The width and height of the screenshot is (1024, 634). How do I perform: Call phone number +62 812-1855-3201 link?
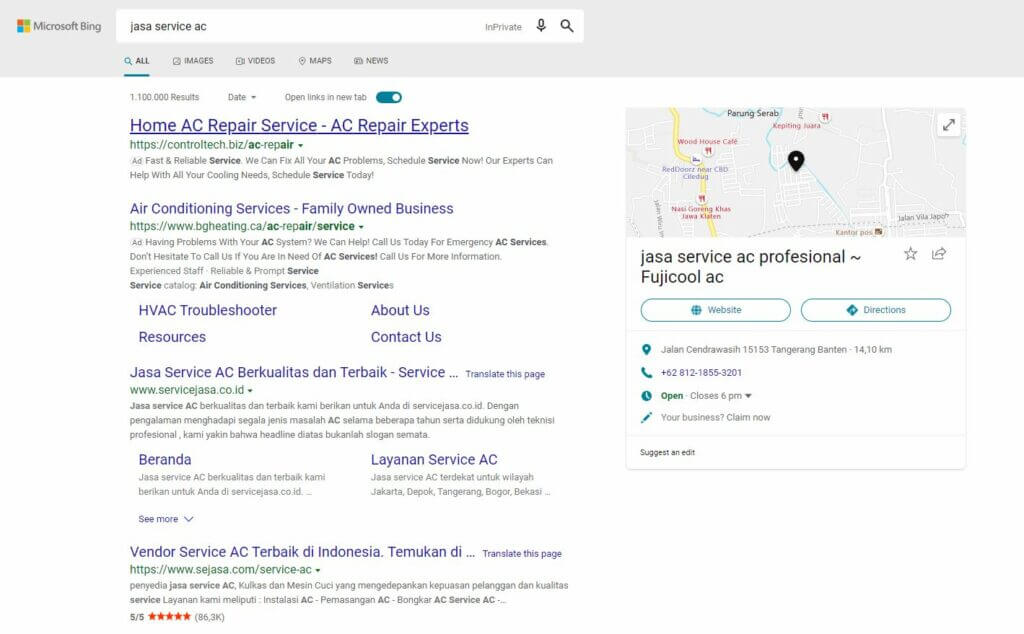click(701, 373)
